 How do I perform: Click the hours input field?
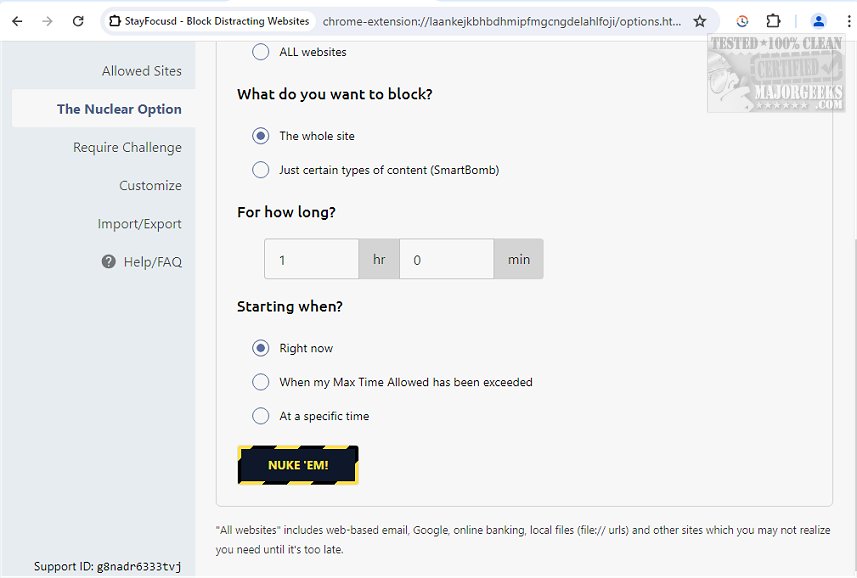coord(311,259)
